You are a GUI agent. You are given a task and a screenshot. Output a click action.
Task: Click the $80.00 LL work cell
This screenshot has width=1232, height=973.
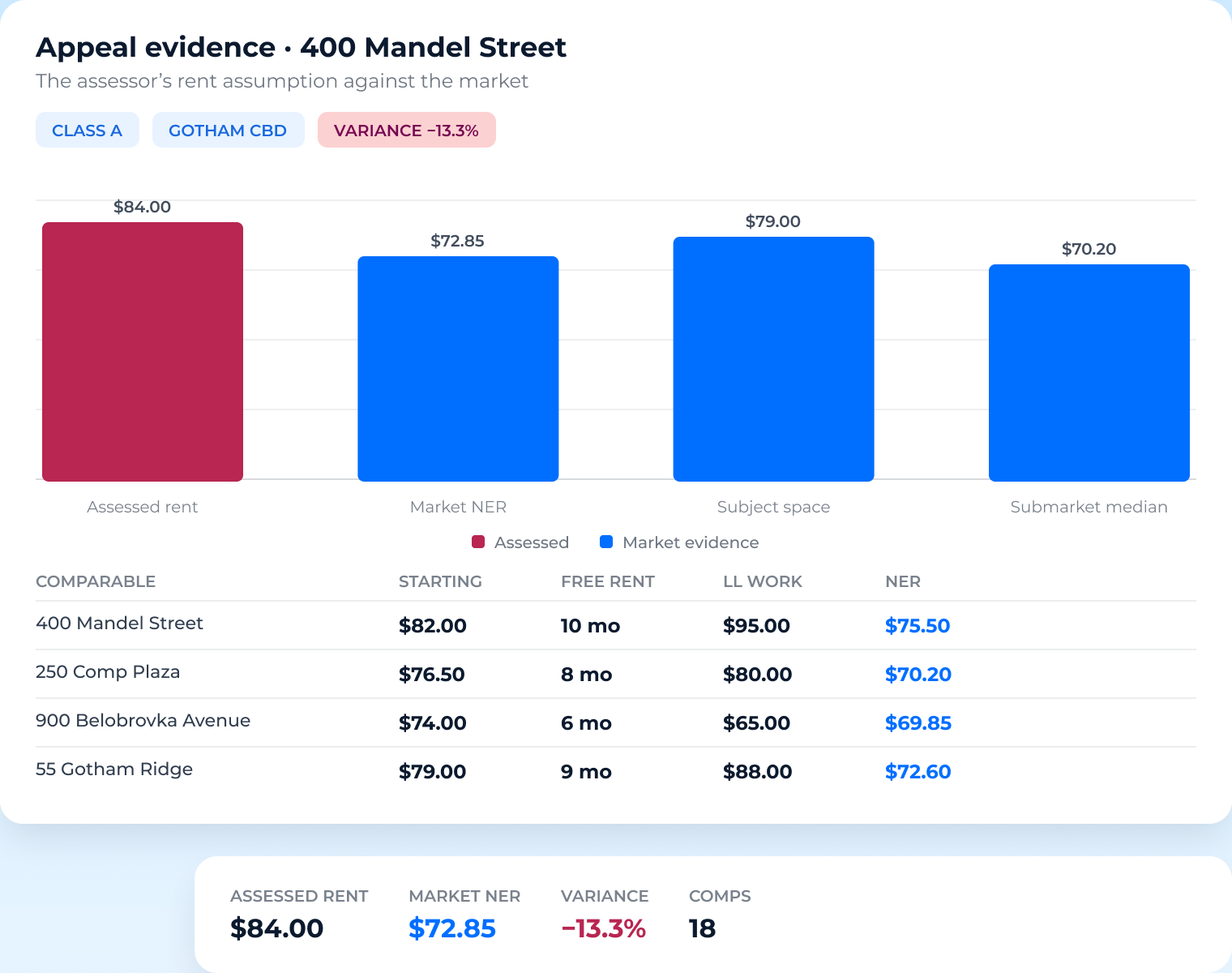(x=758, y=675)
